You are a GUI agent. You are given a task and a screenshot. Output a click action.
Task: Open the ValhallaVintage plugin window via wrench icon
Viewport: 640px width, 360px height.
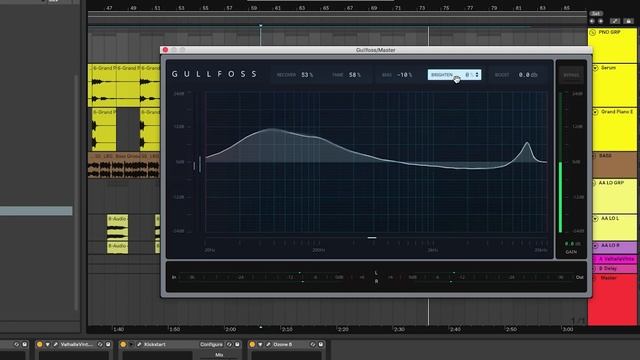coord(56,344)
